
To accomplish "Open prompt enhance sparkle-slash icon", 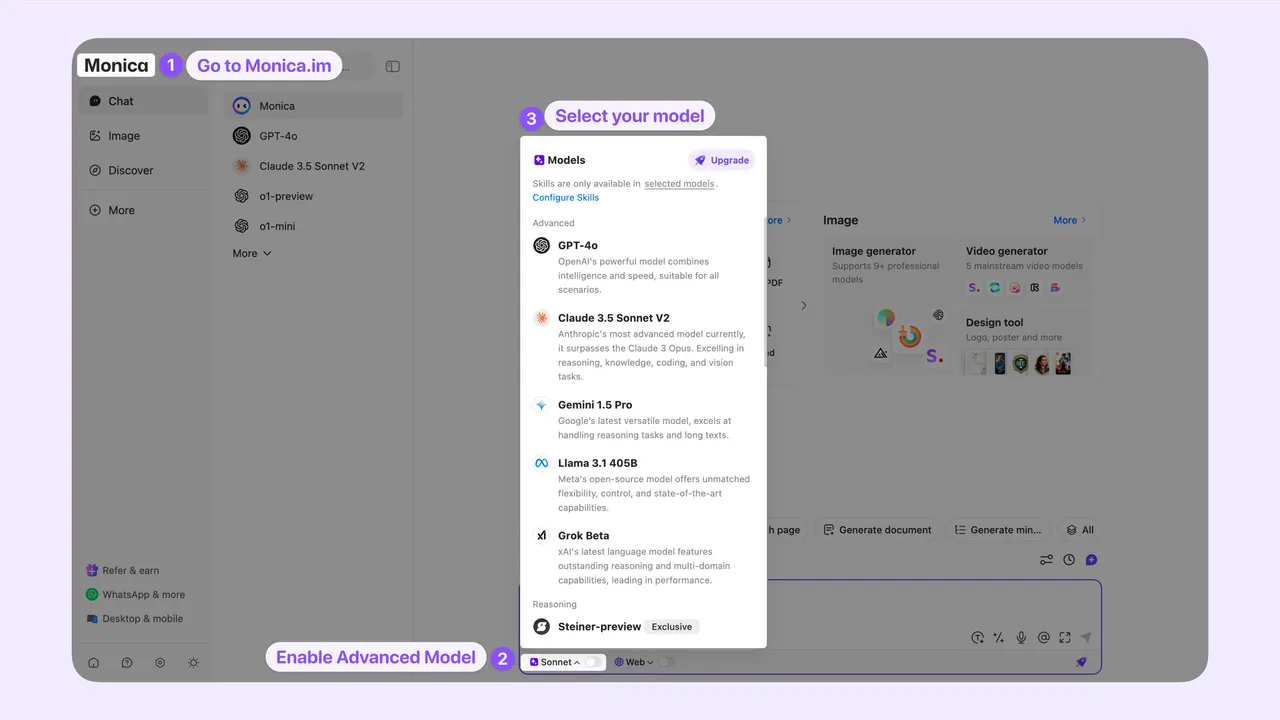I will pos(998,637).
